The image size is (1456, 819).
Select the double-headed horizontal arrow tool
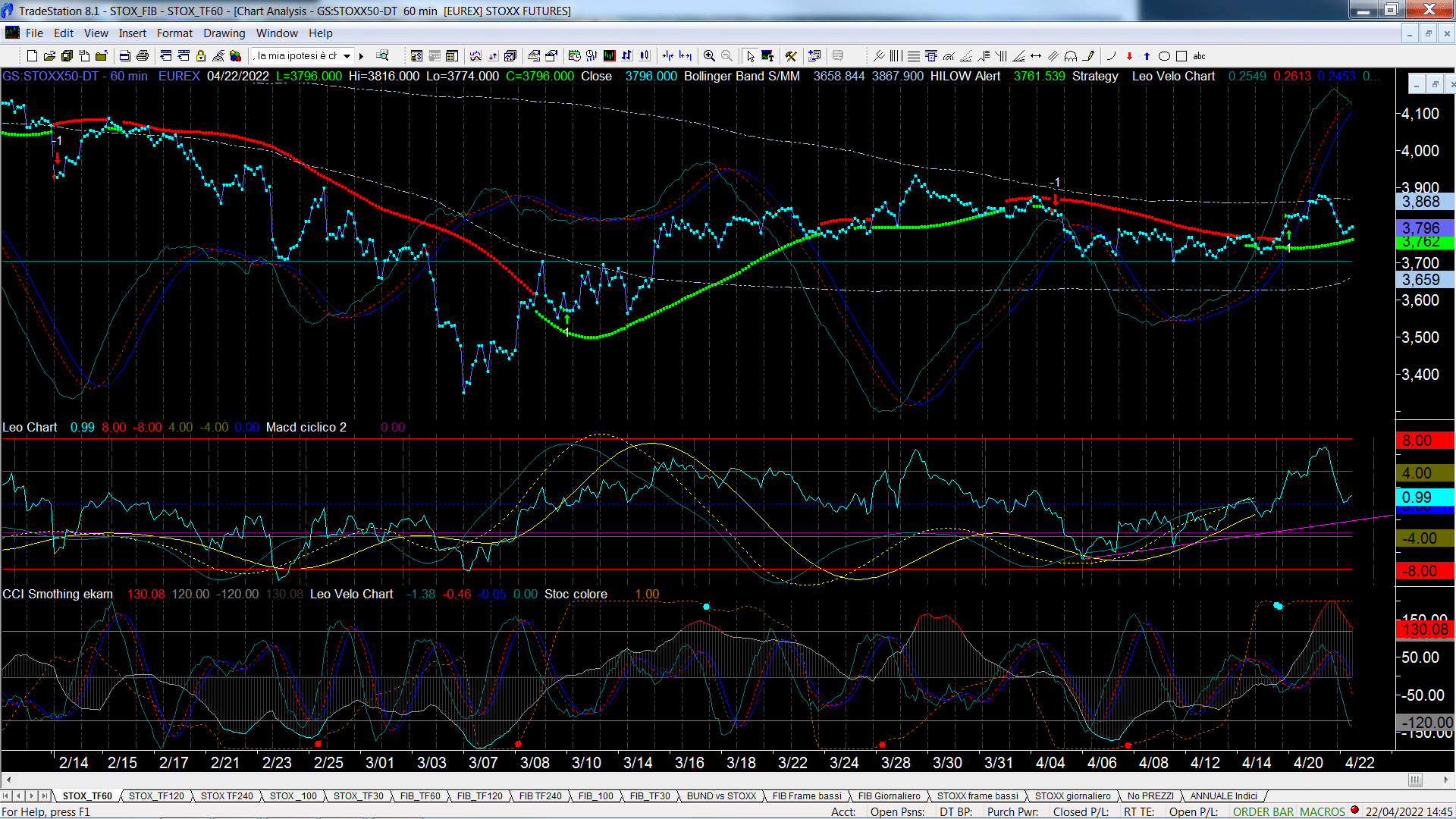click(1036, 55)
